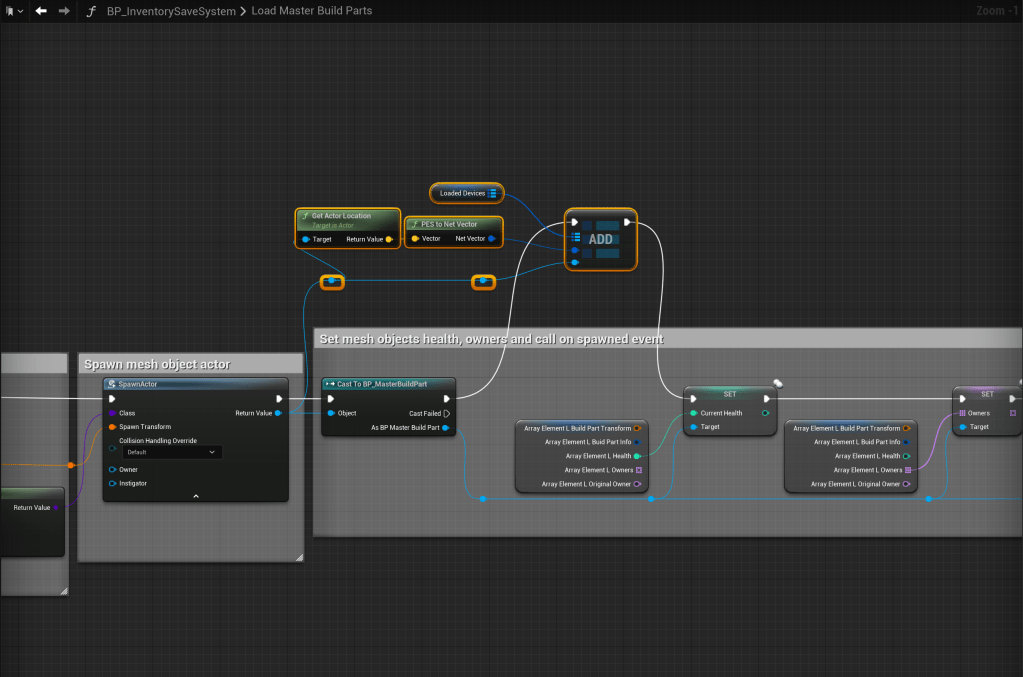Select the PES to Net Vector node
The width and height of the screenshot is (1023, 677).
(x=449, y=224)
